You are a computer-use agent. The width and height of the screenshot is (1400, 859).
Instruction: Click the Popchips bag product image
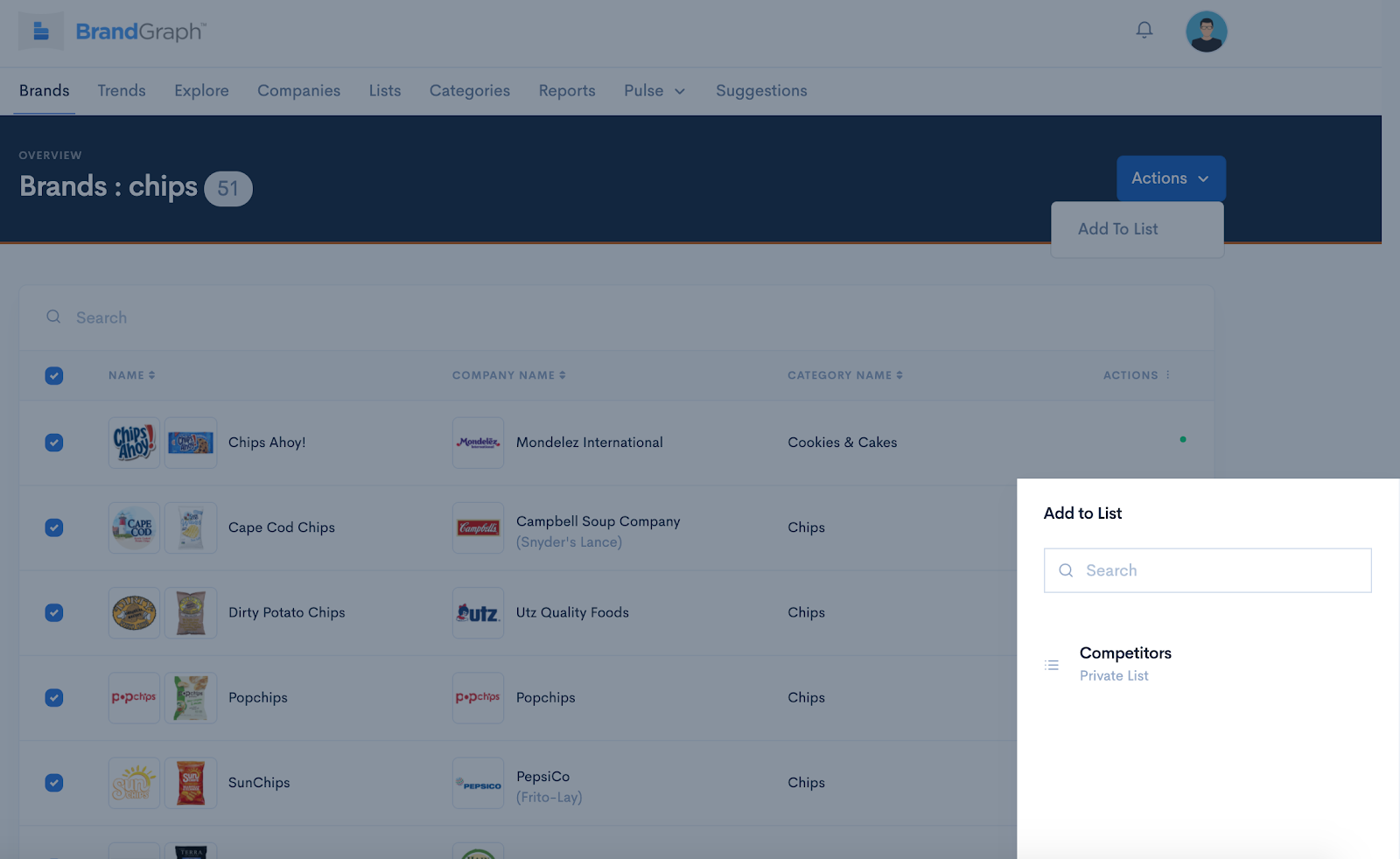(191, 697)
